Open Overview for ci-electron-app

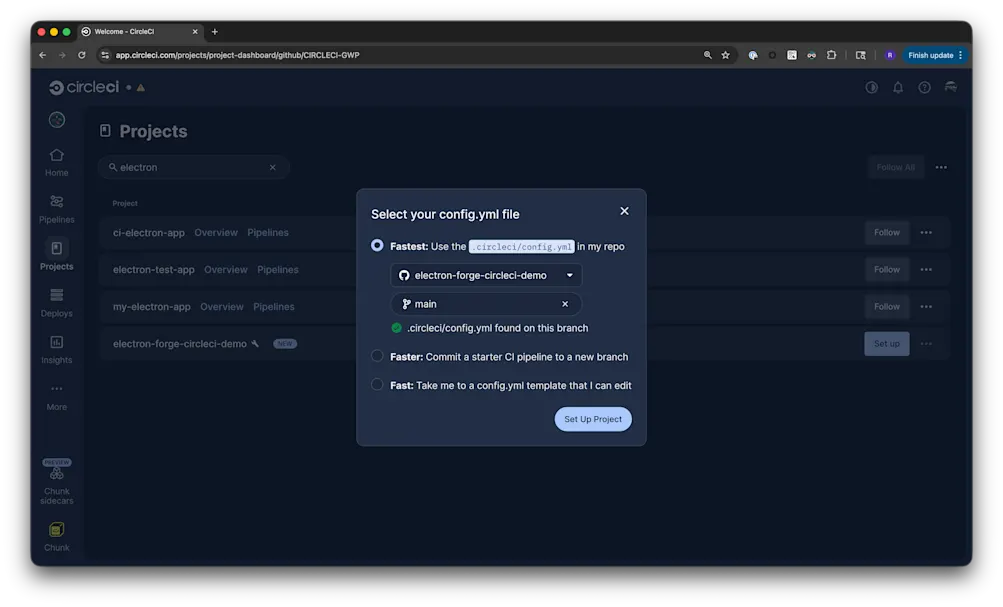coord(216,233)
